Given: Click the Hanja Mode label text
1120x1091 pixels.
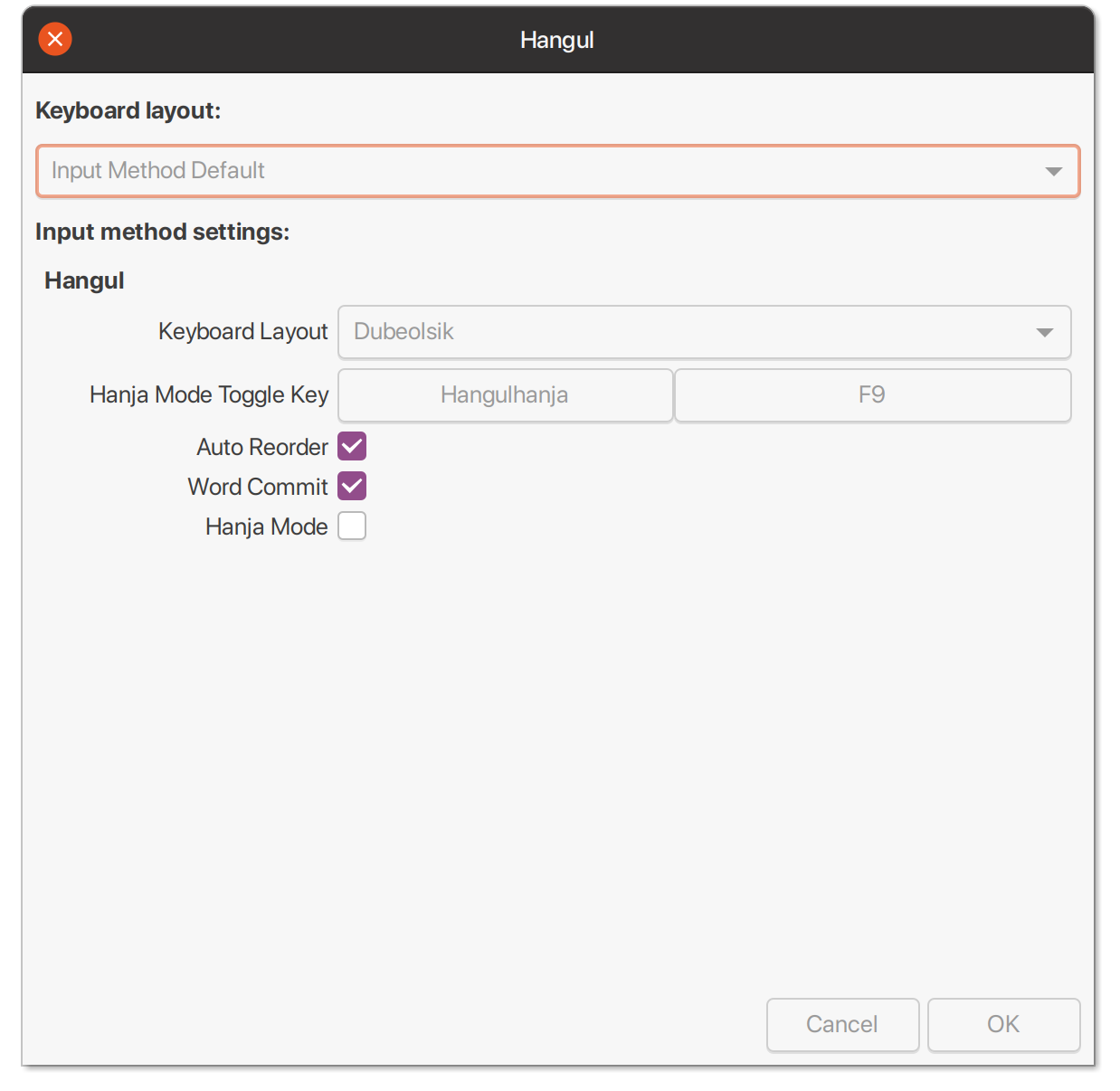Looking at the screenshot, I should (x=266, y=527).
